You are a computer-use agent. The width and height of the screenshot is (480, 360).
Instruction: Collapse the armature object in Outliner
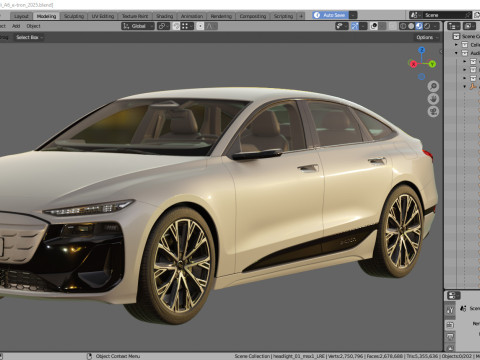[x=465, y=87]
